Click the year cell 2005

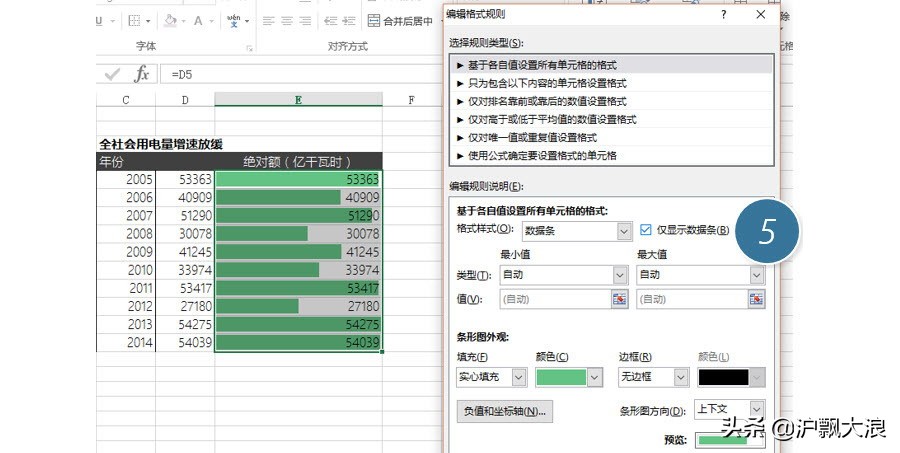pyautogui.click(x=126, y=179)
